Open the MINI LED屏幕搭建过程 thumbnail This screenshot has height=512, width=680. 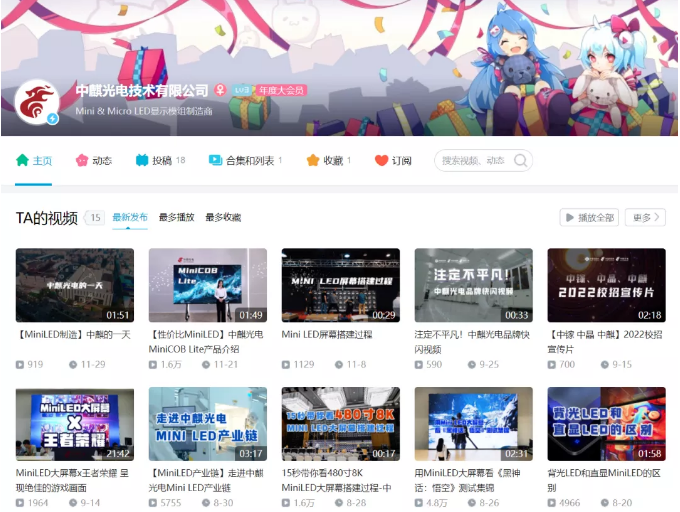[340, 285]
